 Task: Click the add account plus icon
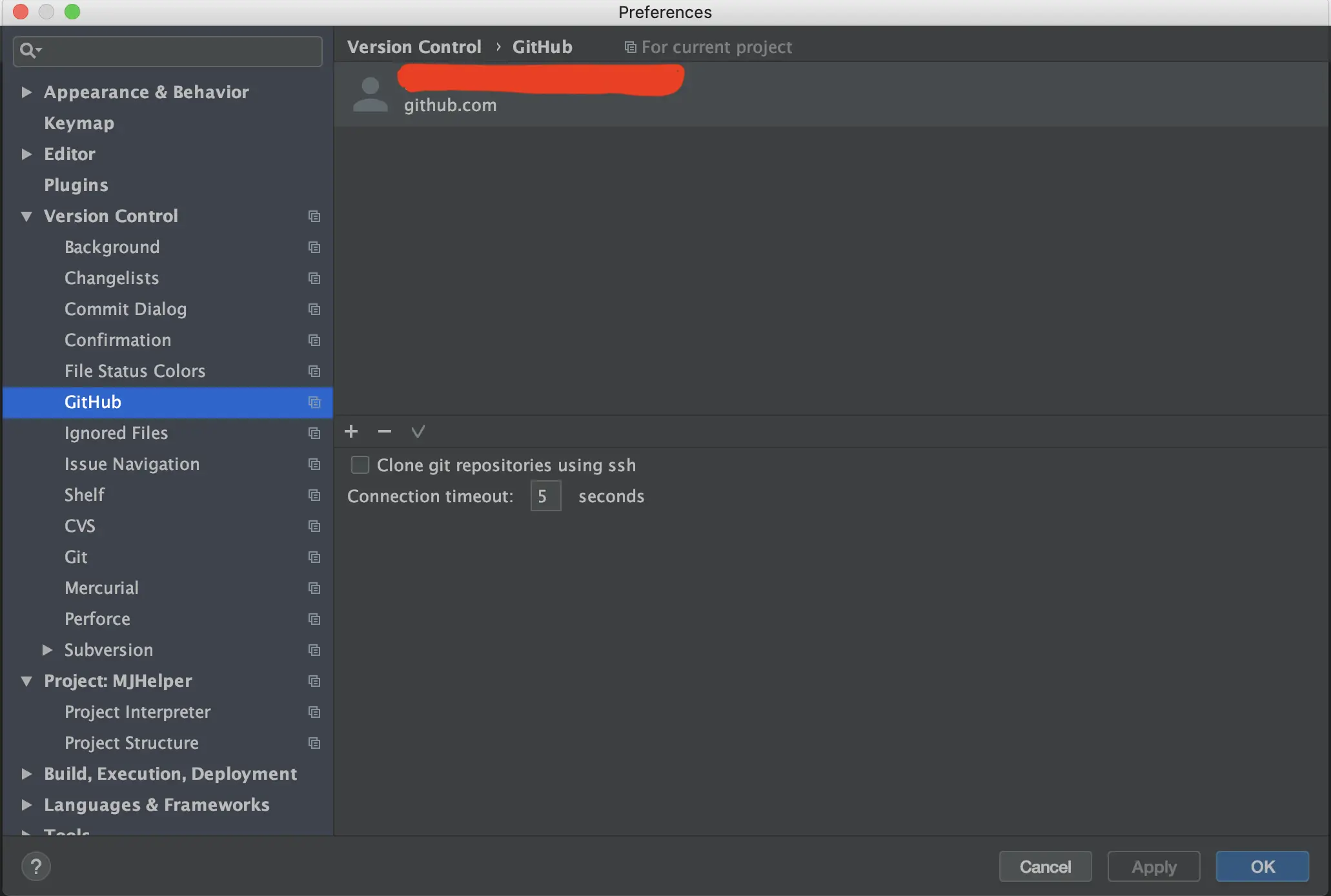[351, 431]
